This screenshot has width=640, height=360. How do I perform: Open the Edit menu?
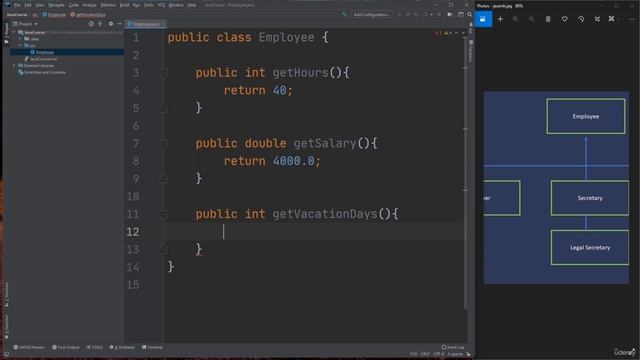point(28,5)
